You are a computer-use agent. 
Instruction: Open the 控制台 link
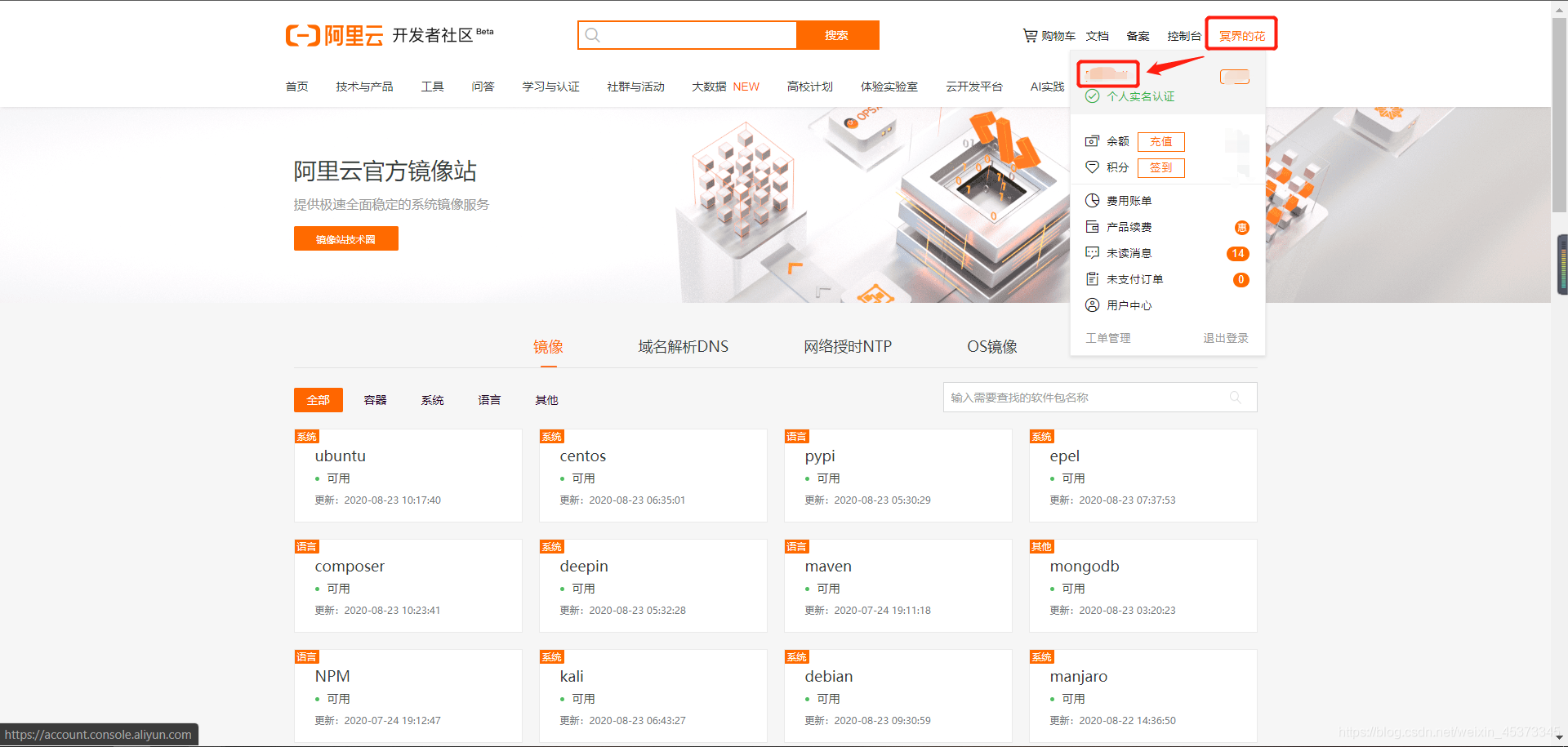coord(1184,36)
